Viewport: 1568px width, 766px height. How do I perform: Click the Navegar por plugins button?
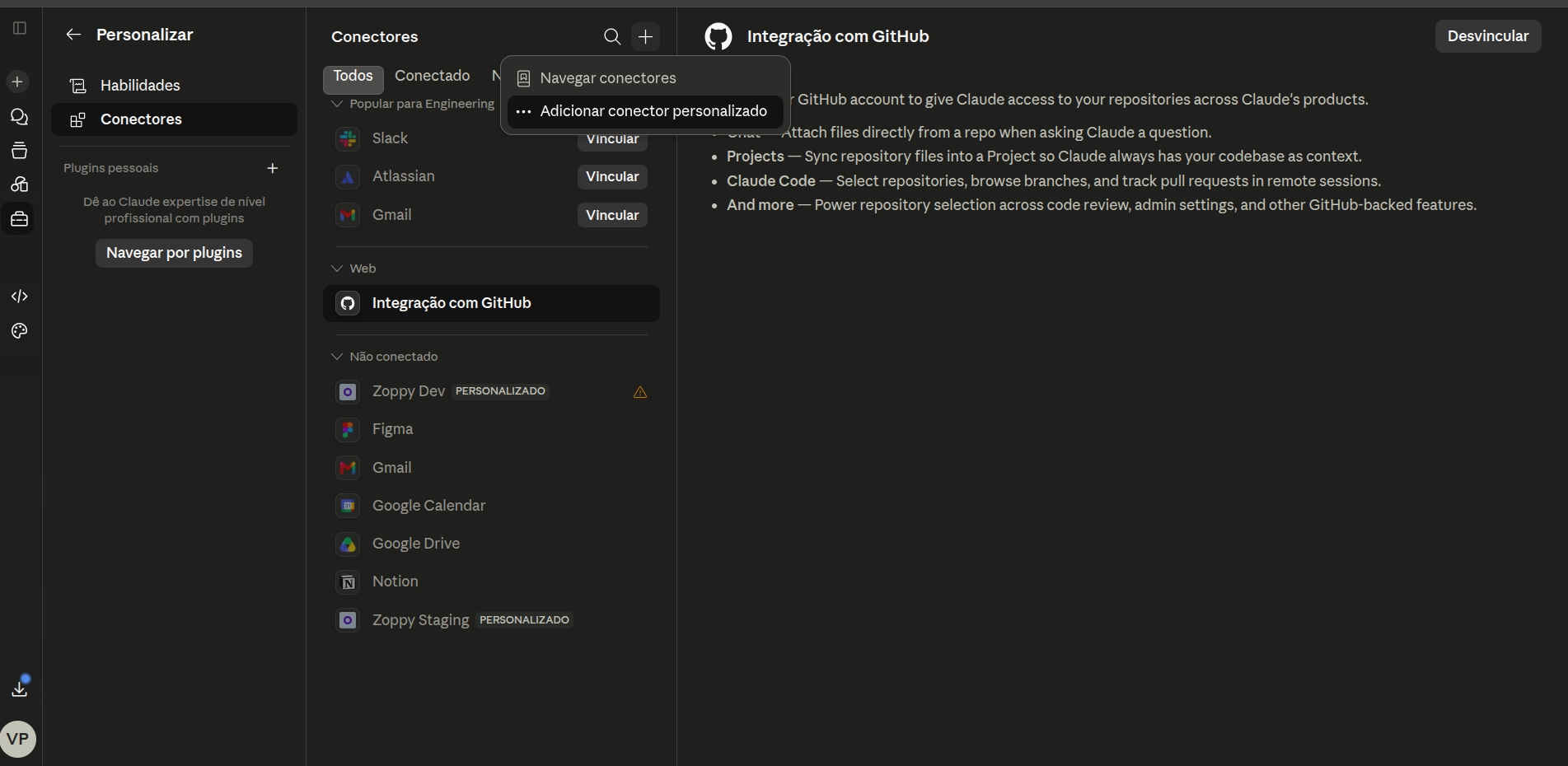click(x=174, y=253)
